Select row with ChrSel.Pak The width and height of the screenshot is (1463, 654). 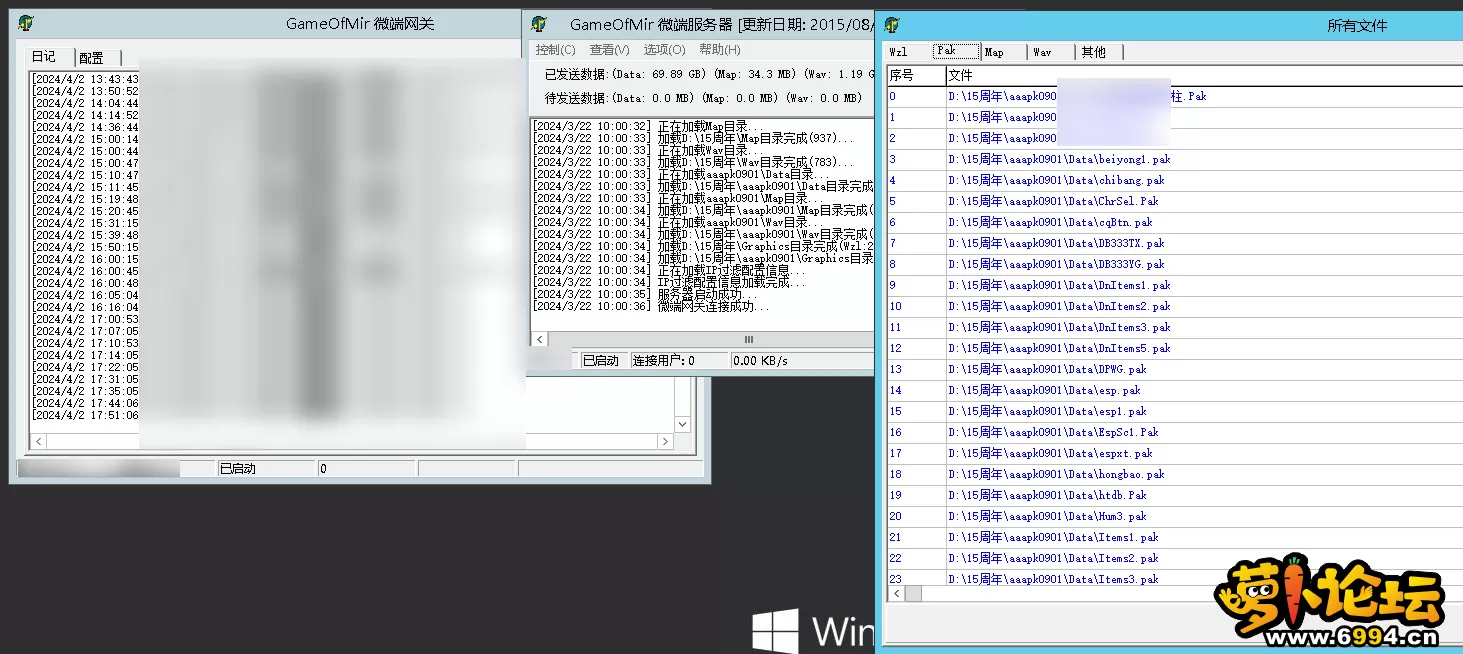coord(1174,201)
